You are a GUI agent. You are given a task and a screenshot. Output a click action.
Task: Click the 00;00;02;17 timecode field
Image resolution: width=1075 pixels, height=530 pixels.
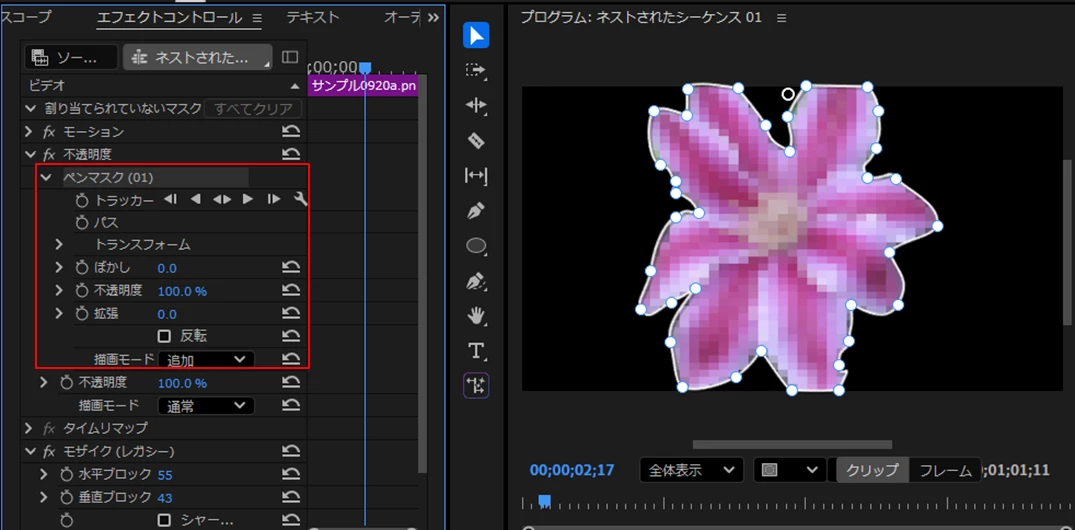(x=572, y=470)
